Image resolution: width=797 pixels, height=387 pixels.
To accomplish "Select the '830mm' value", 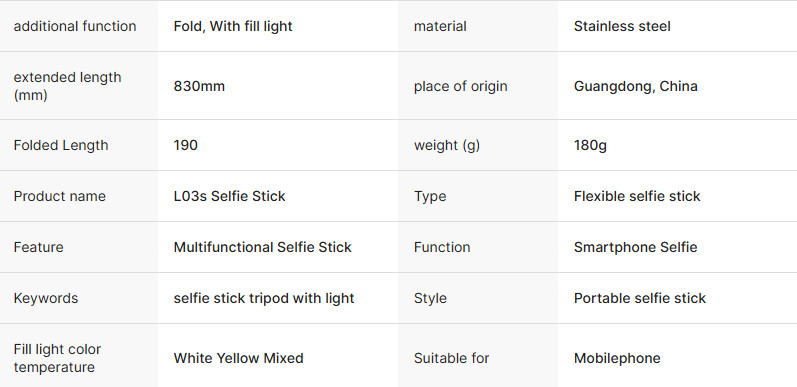I will (x=199, y=86).
